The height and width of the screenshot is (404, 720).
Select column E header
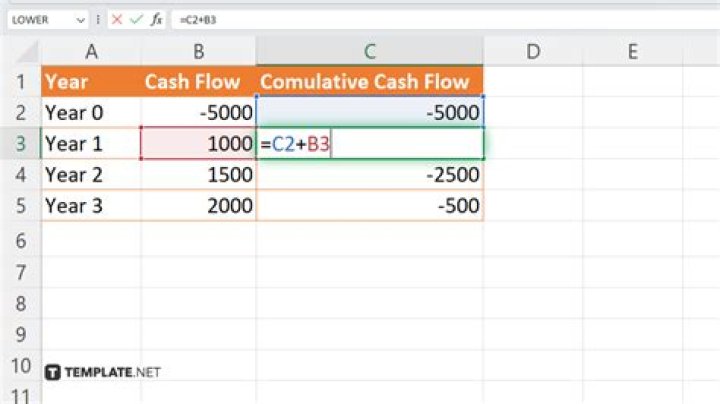click(633, 51)
